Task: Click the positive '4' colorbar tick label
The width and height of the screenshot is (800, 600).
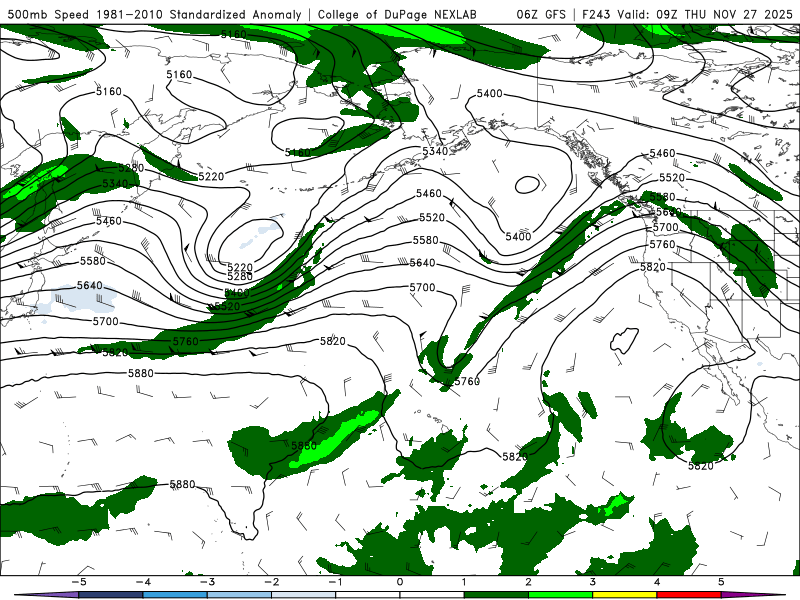Action: 657,582
